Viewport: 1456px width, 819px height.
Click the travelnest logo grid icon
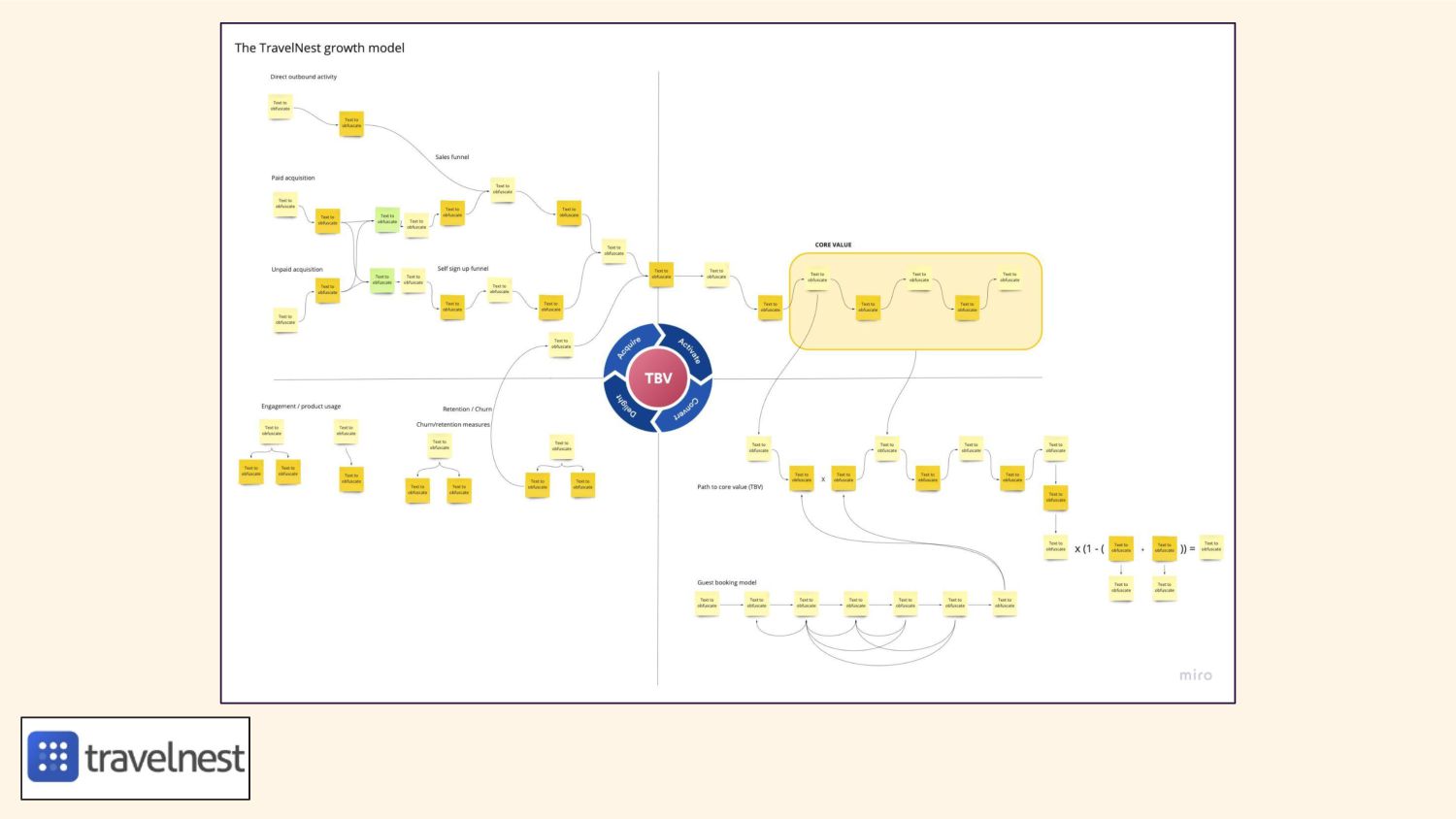[53, 757]
